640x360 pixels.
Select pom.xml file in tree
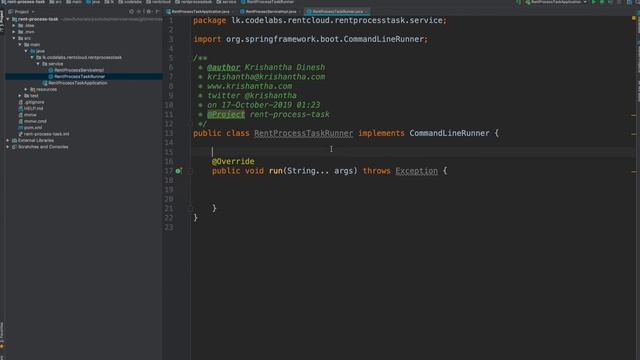coord(33,128)
